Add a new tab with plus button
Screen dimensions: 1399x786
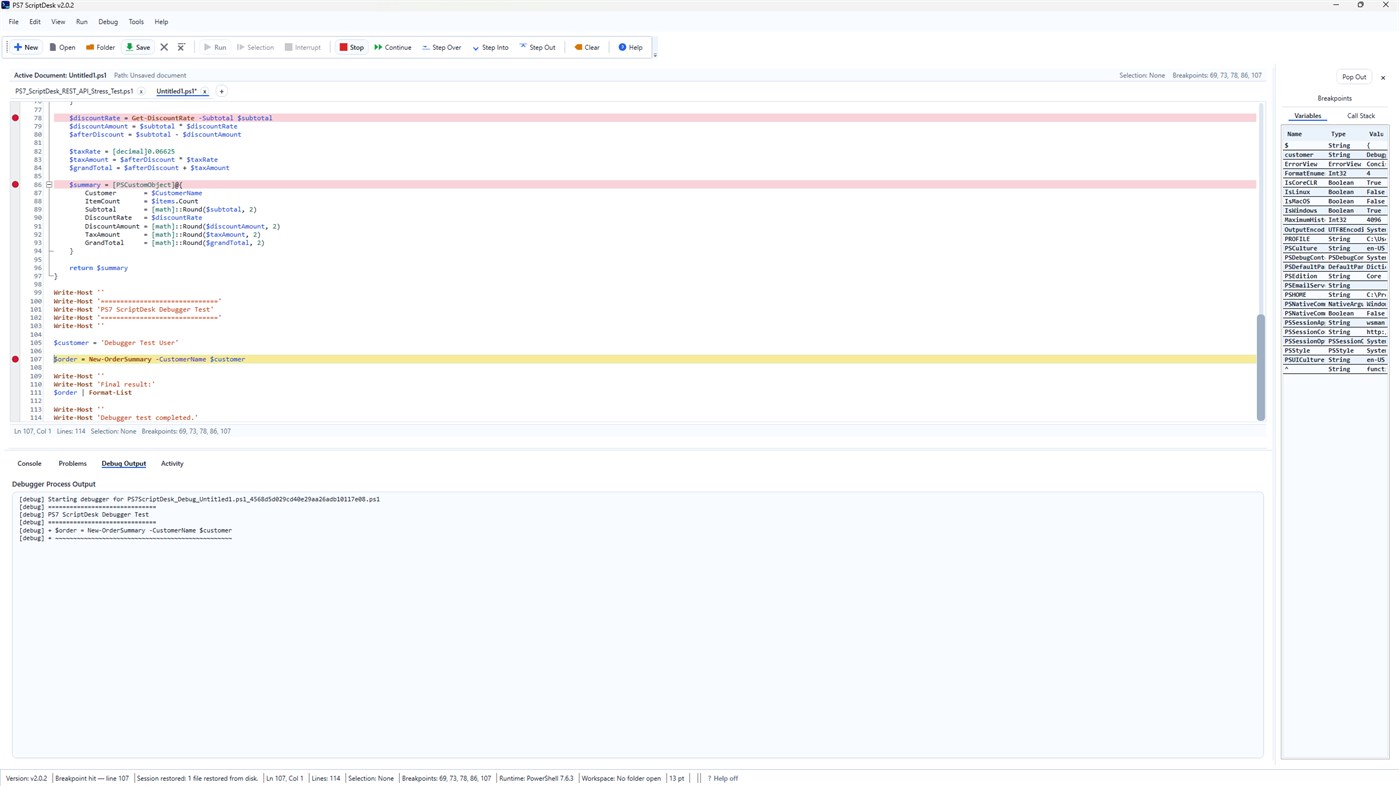pyautogui.click(x=222, y=91)
